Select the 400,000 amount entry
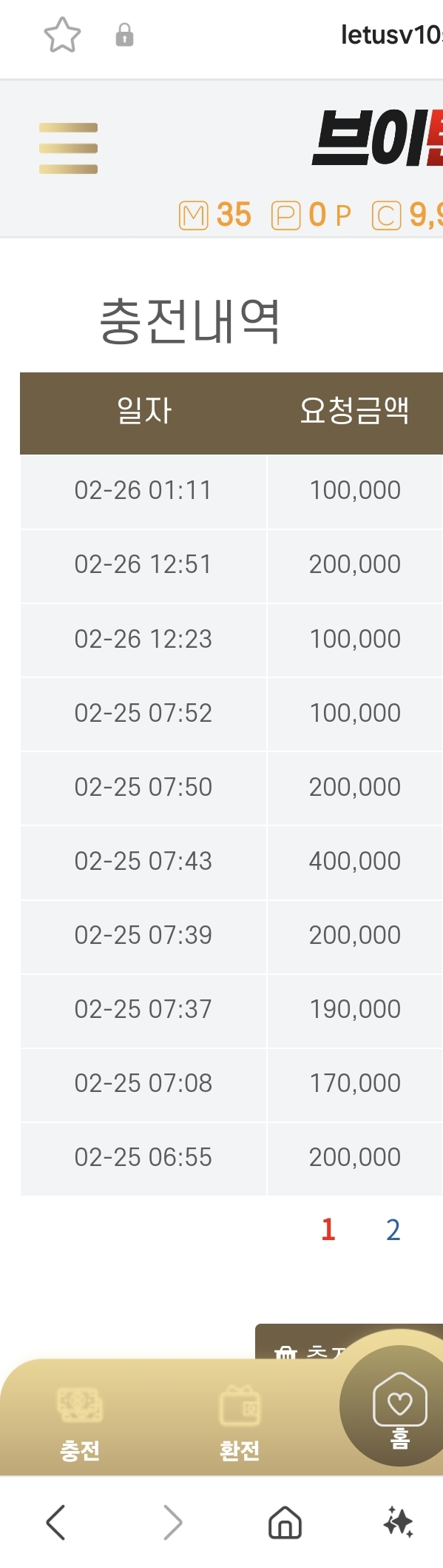The height and width of the screenshot is (1568, 443). click(x=355, y=861)
